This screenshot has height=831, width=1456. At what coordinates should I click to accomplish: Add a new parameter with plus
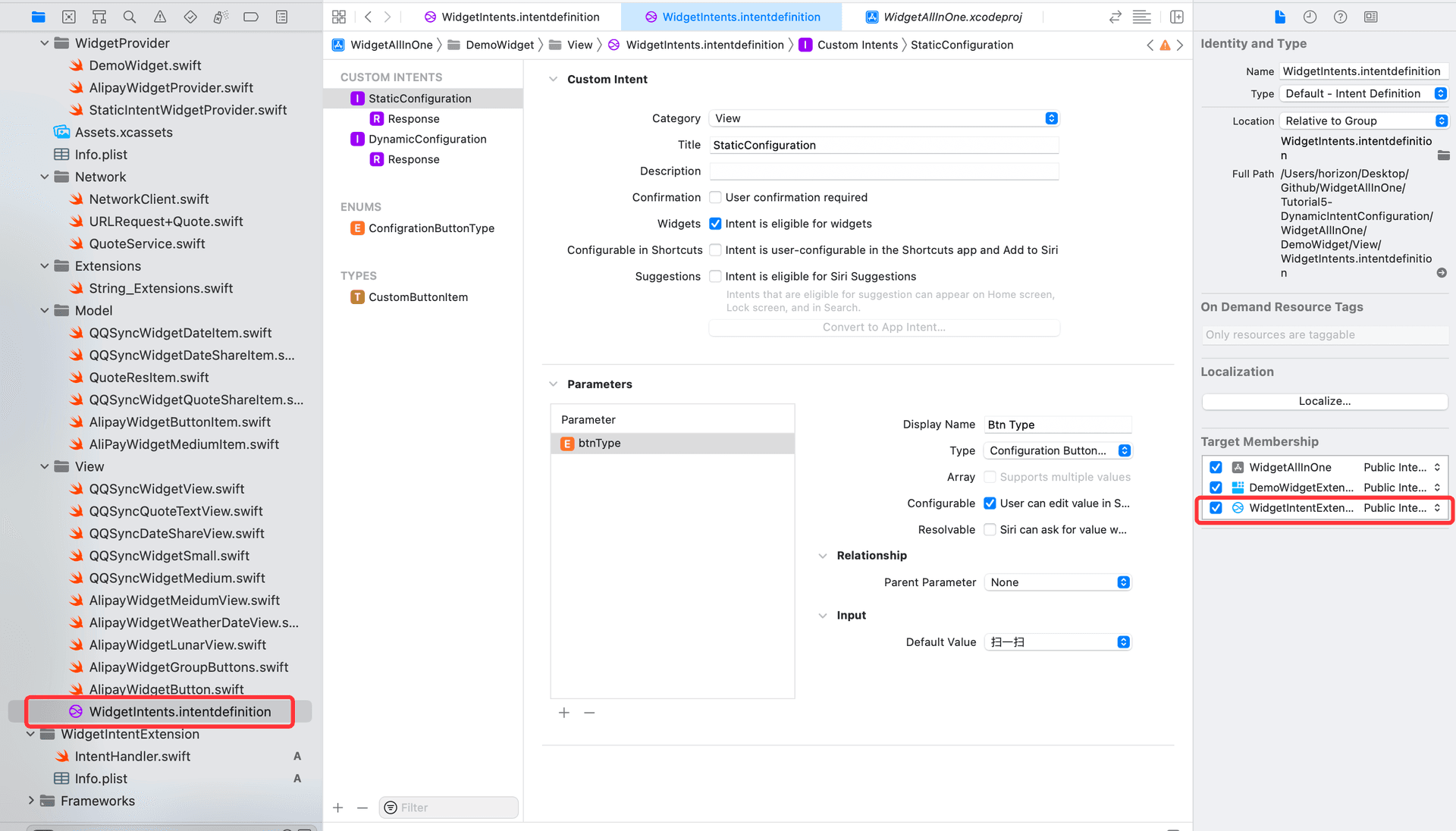pos(564,713)
